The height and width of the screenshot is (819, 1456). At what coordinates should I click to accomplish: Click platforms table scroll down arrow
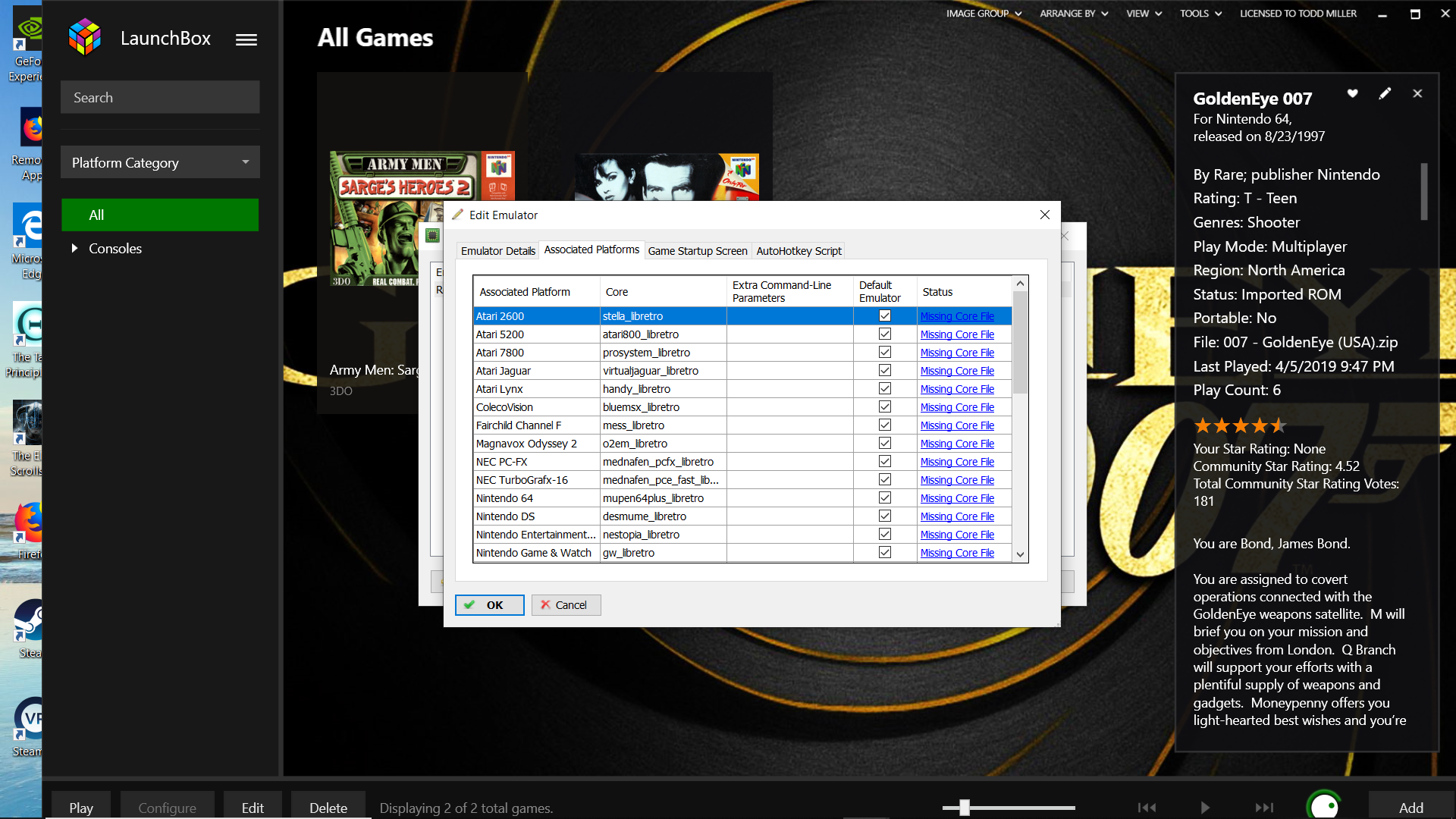(x=1020, y=554)
